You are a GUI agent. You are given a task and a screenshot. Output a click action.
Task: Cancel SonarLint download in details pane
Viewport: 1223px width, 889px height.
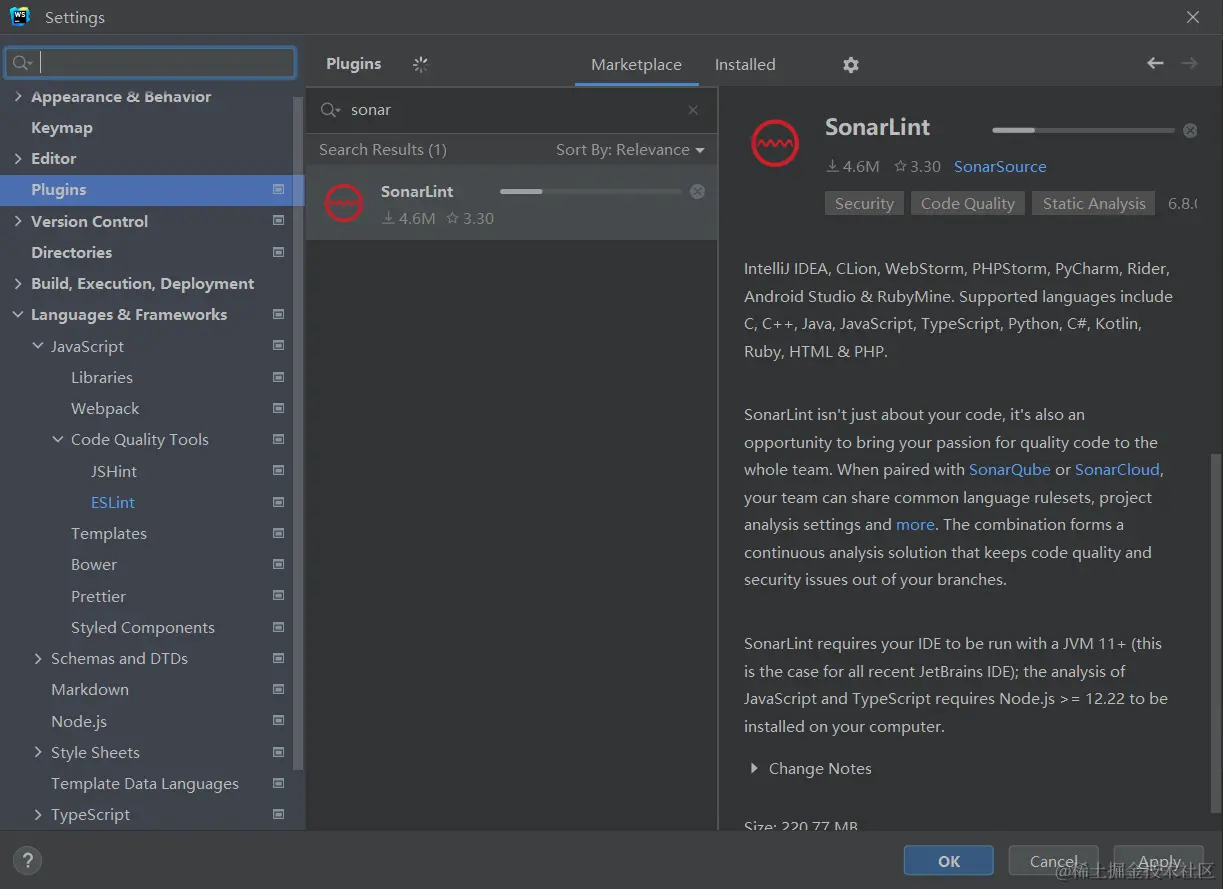(x=1190, y=131)
